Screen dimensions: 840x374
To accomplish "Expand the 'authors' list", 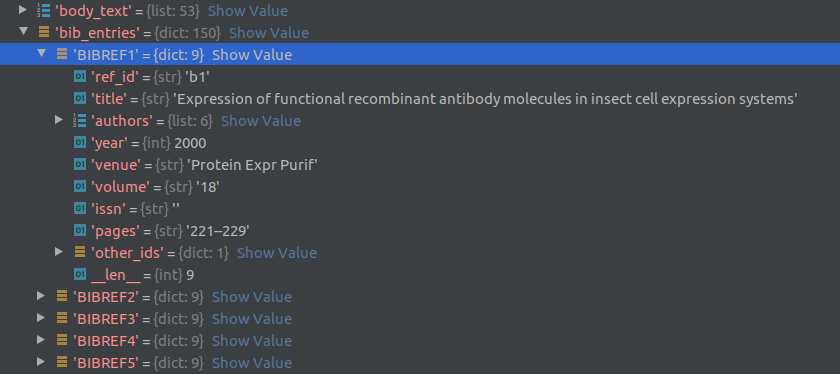I will 59,119.
